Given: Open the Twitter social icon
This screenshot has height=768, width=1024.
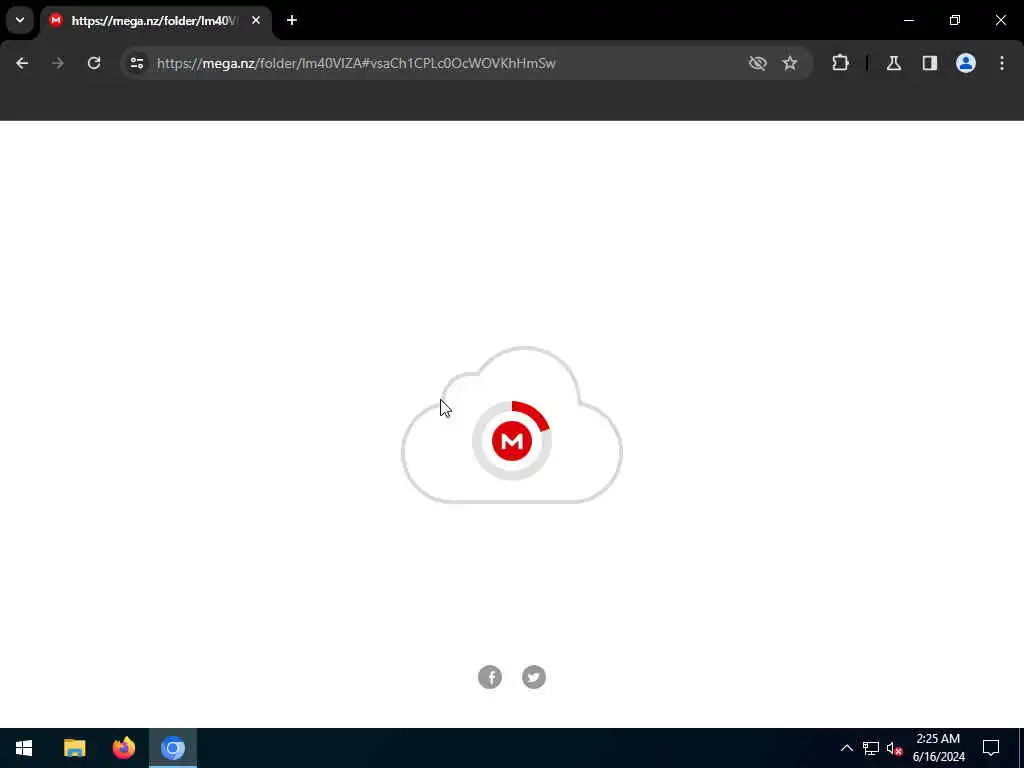Looking at the screenshot, I should (534, 677).
